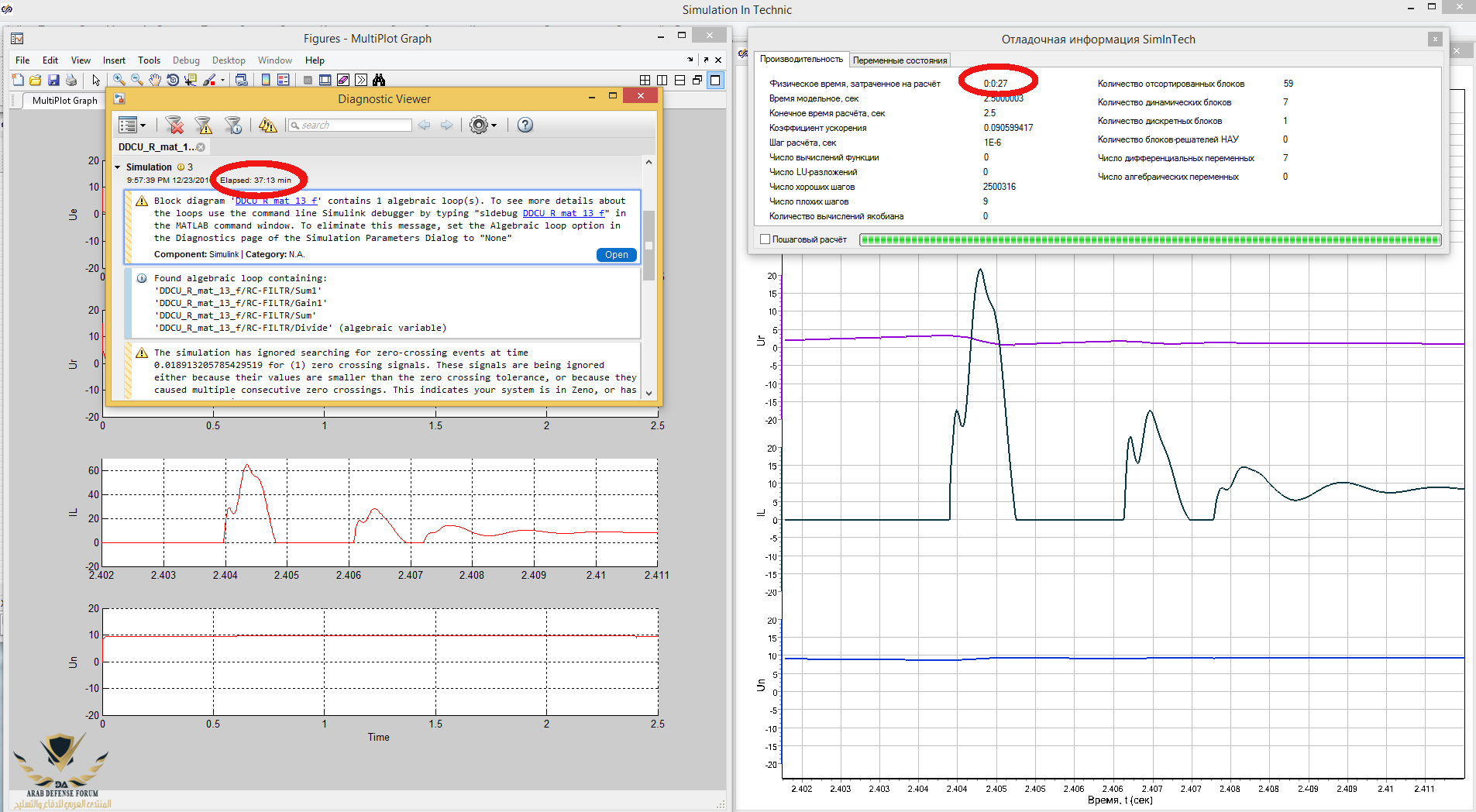Viewport: 1476px width, 812px height.
Task: Click the Diagnostic Viewer search field
Action: pyautogui.click(x=349, y=125)
